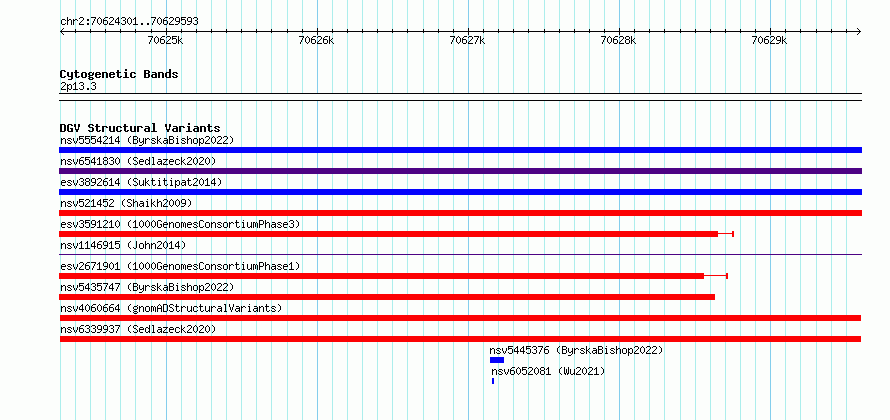Click nsv5445376 (ByrskaBishop2022) label
This screenshot has width=890, height=420.
pyautogui.click(x=576, y=350)
